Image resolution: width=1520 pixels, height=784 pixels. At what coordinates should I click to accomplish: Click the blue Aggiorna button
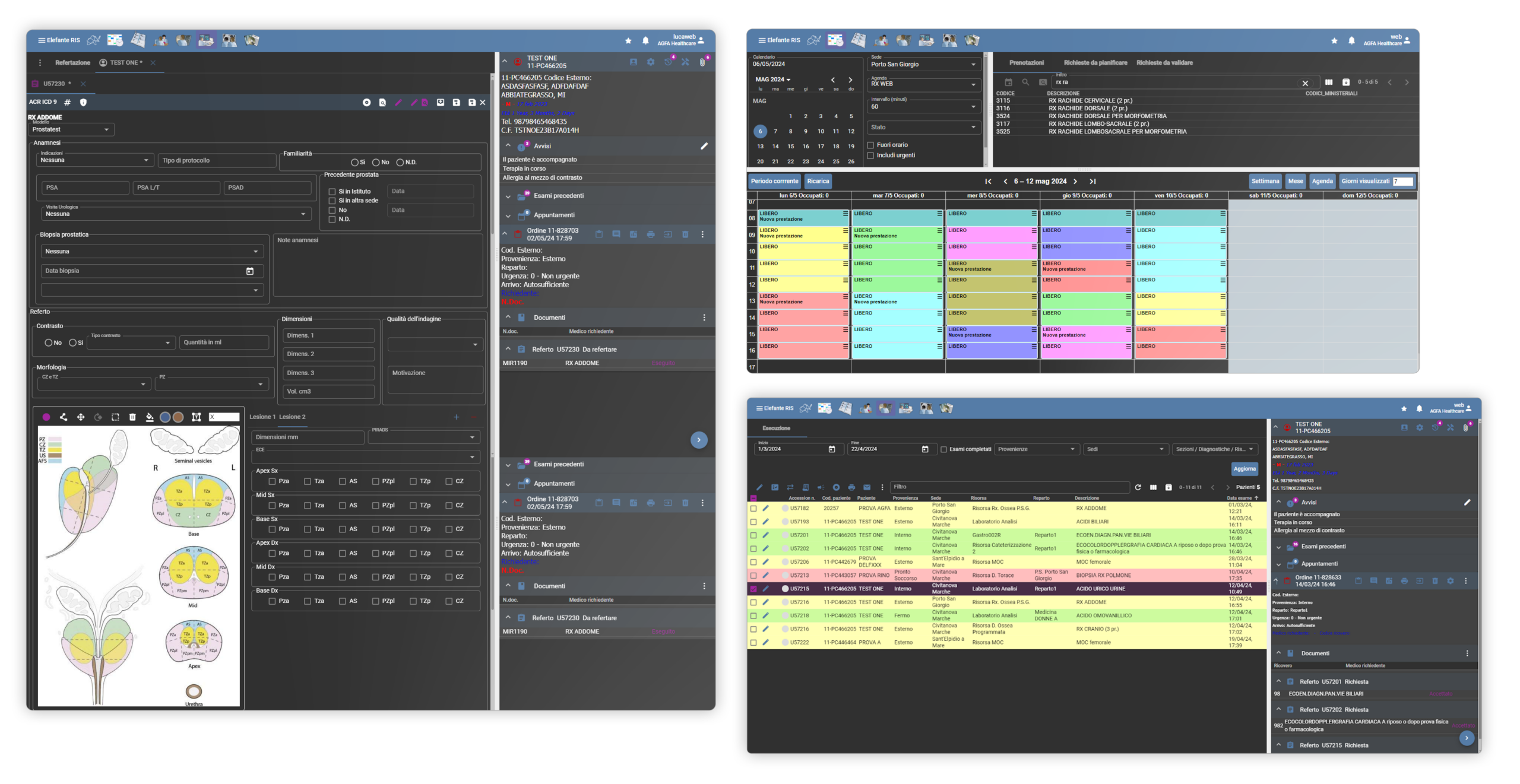pos(1244,469)
